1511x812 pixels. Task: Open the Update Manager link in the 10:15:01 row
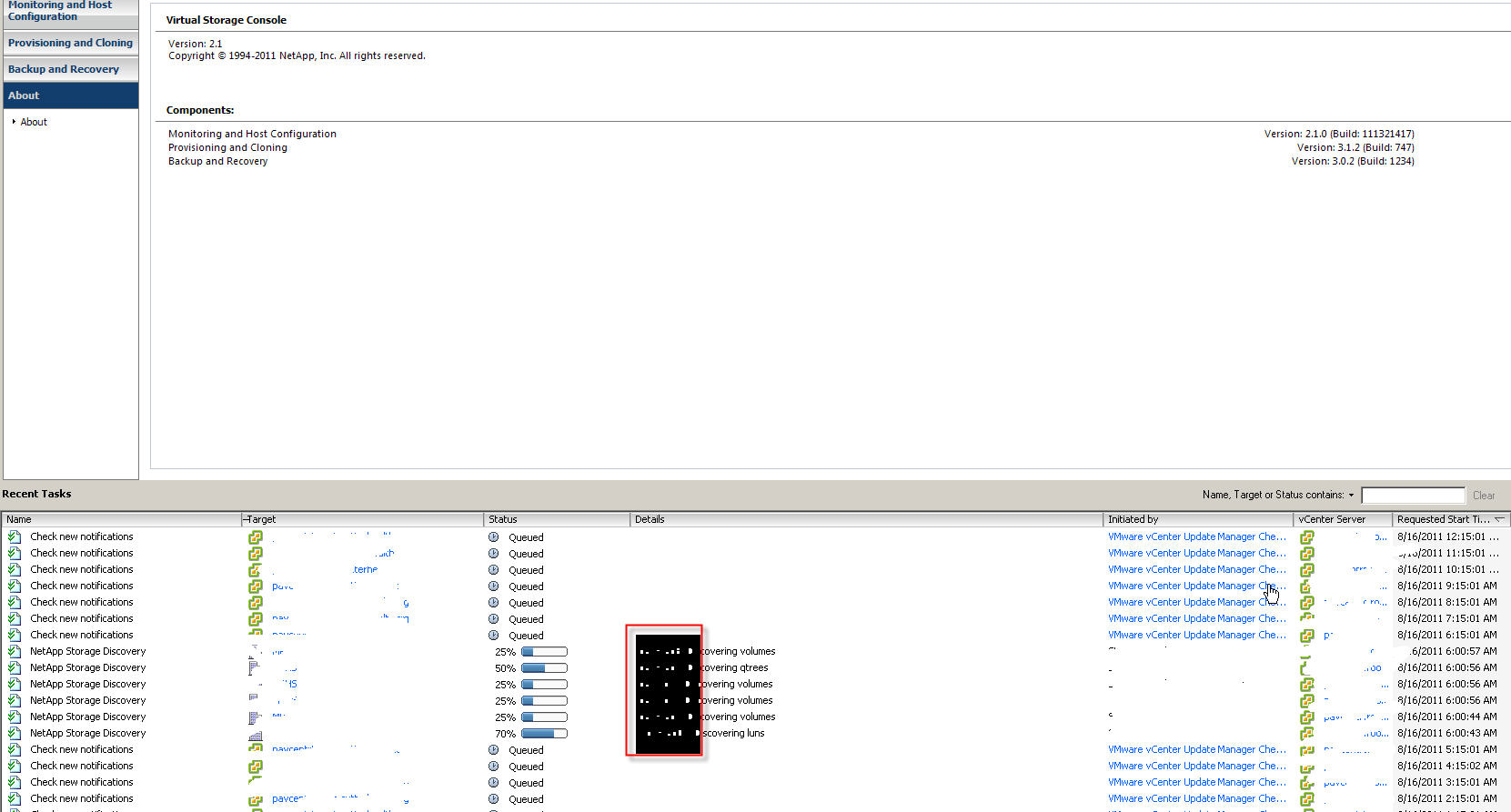pyautogui.click(x=1197, y=569)
